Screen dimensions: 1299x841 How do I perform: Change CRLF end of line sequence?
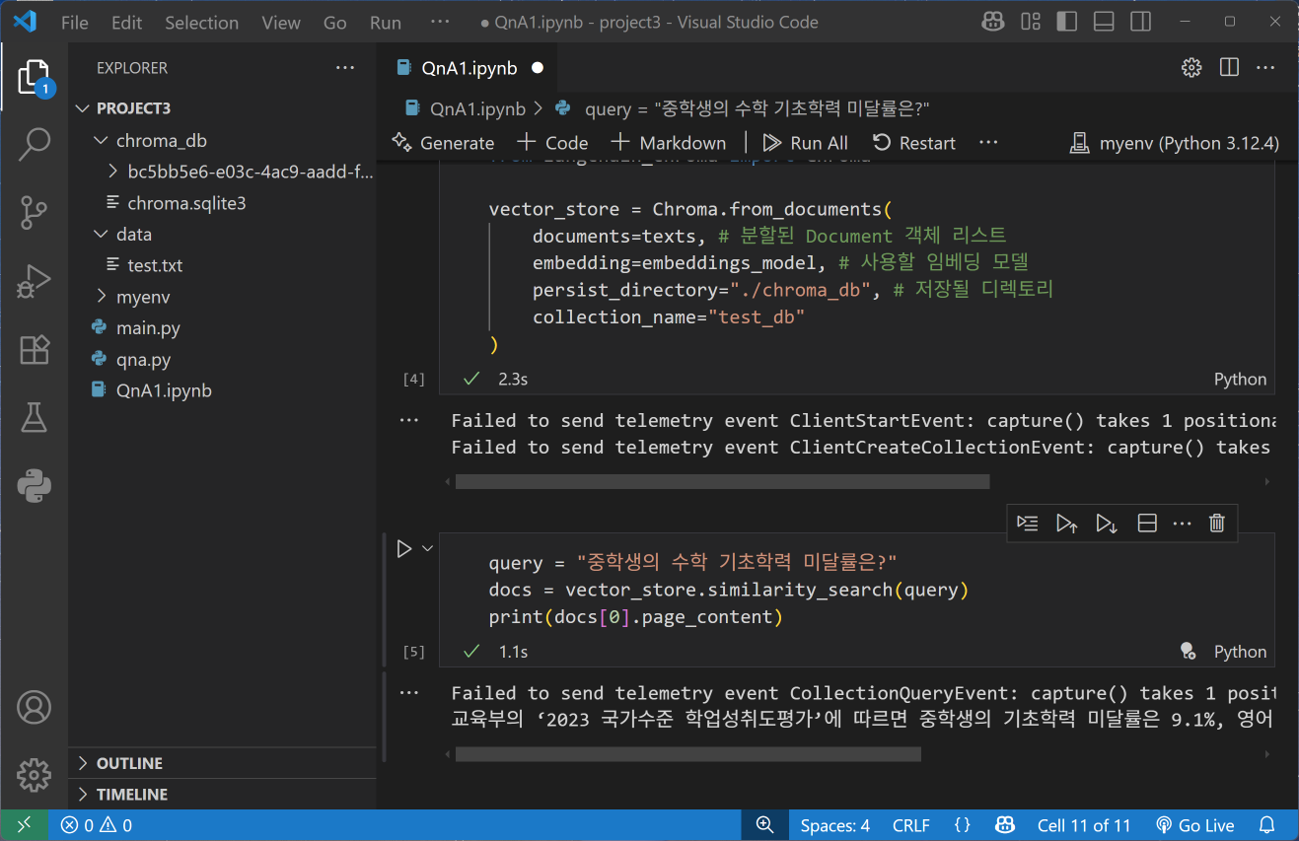911,825
